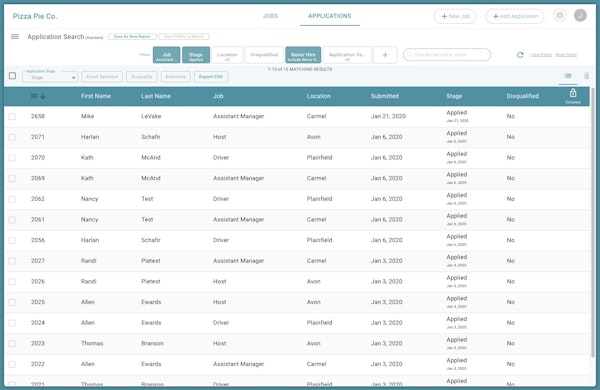
Task: Open Mike LeVake's application row
Action: click(297, 116)
